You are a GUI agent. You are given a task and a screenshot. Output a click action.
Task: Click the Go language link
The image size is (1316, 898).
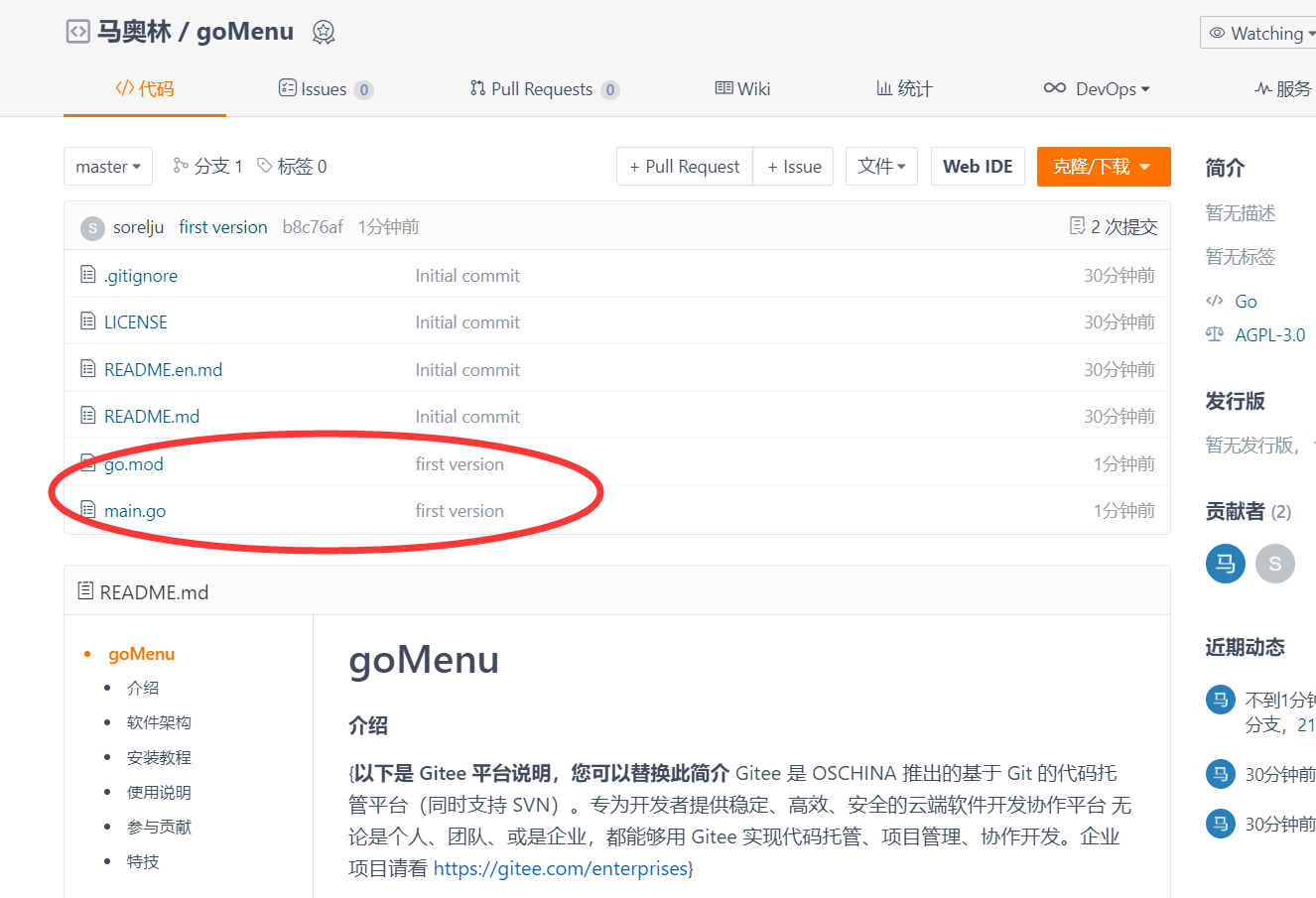click(1247, 301)
